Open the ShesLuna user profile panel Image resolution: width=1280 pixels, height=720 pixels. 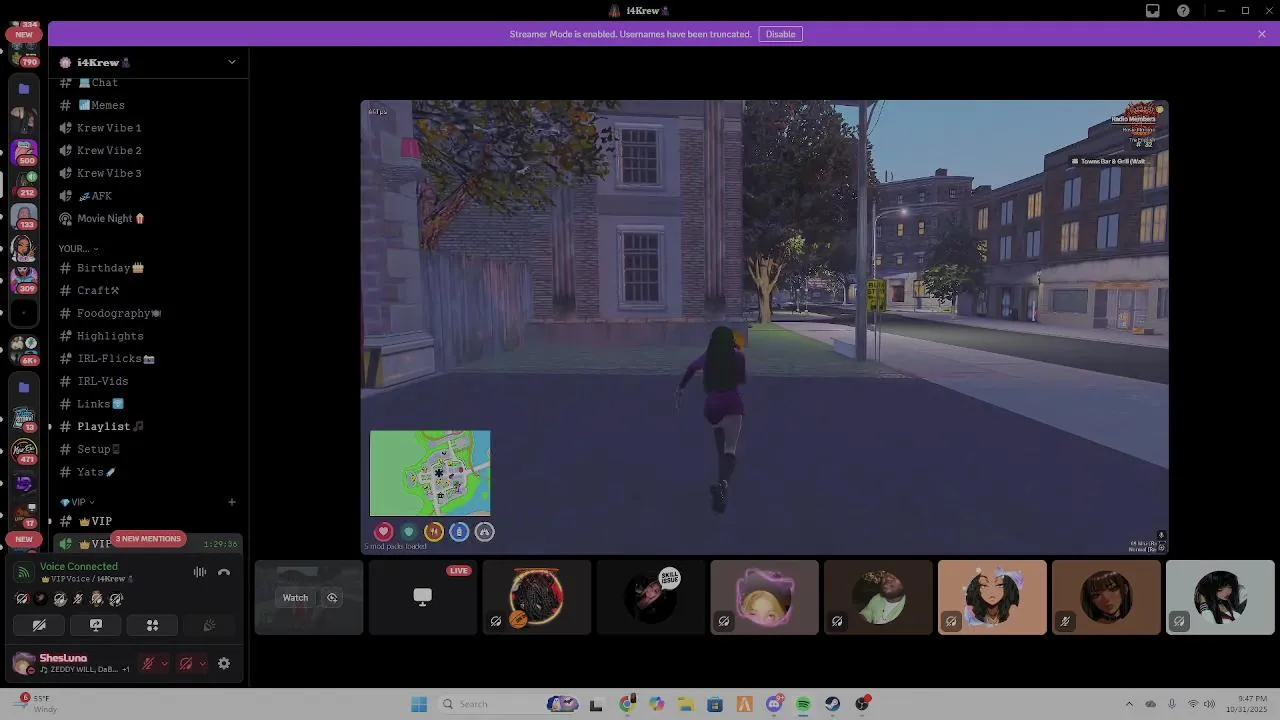point(72,663)
